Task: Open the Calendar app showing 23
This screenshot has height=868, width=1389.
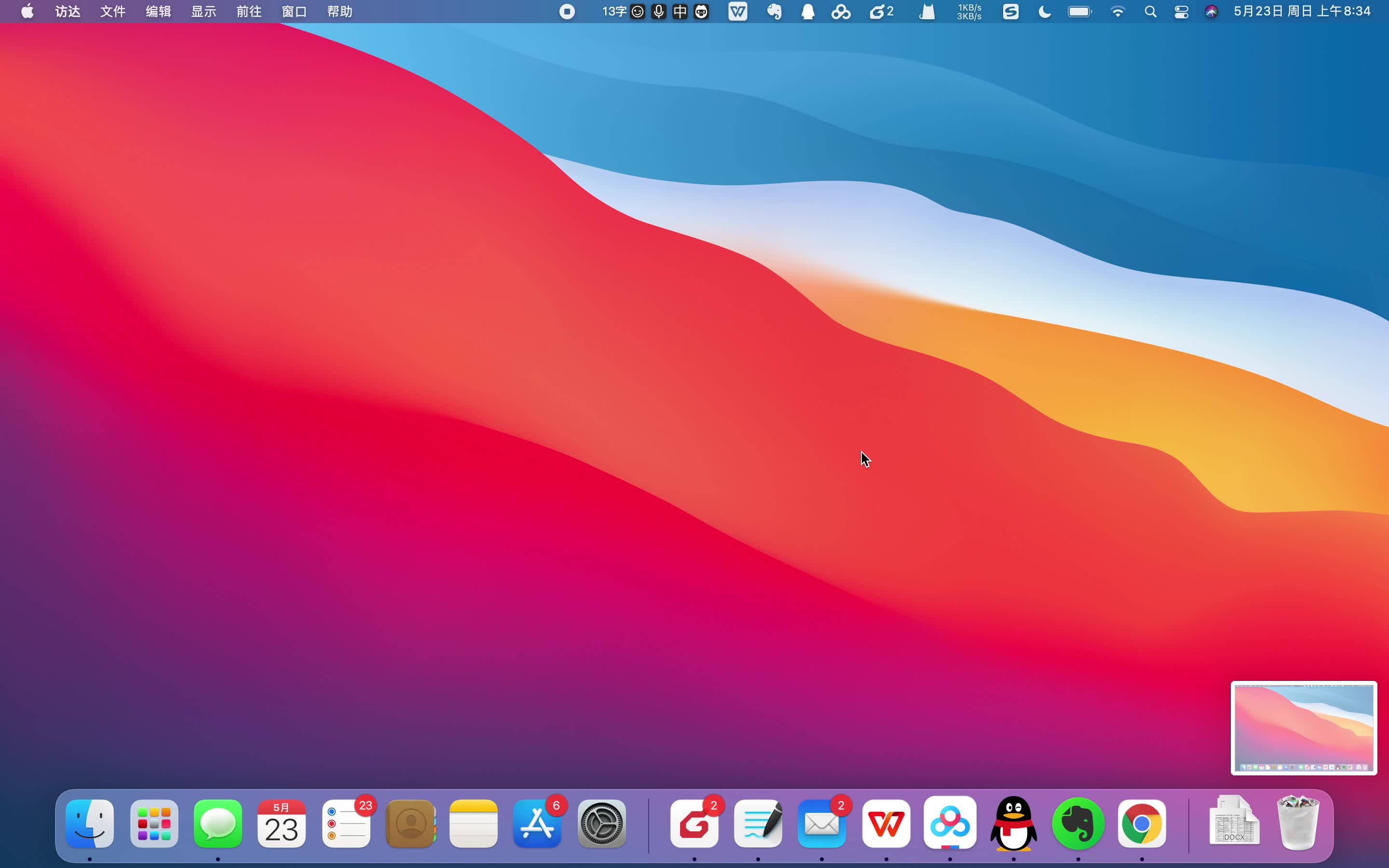Action: coord(281,824)
